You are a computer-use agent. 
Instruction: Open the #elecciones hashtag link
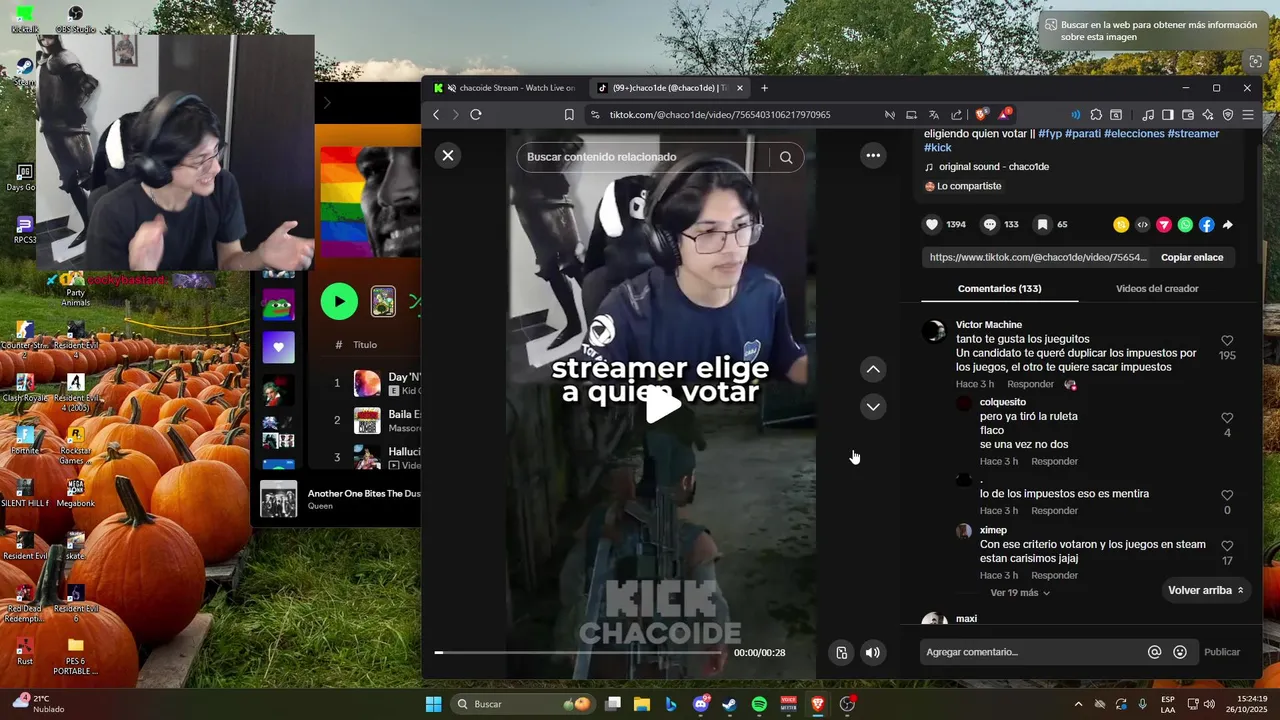pos(1134,133)
